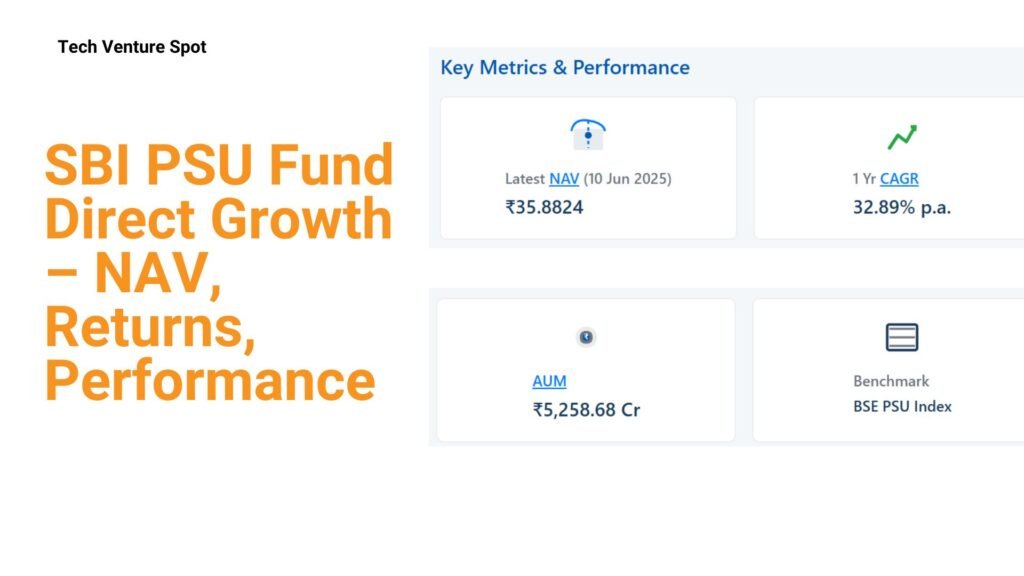Click the BSE PSU Index text
1024x576 pixels.
click(x=902, y=406)
